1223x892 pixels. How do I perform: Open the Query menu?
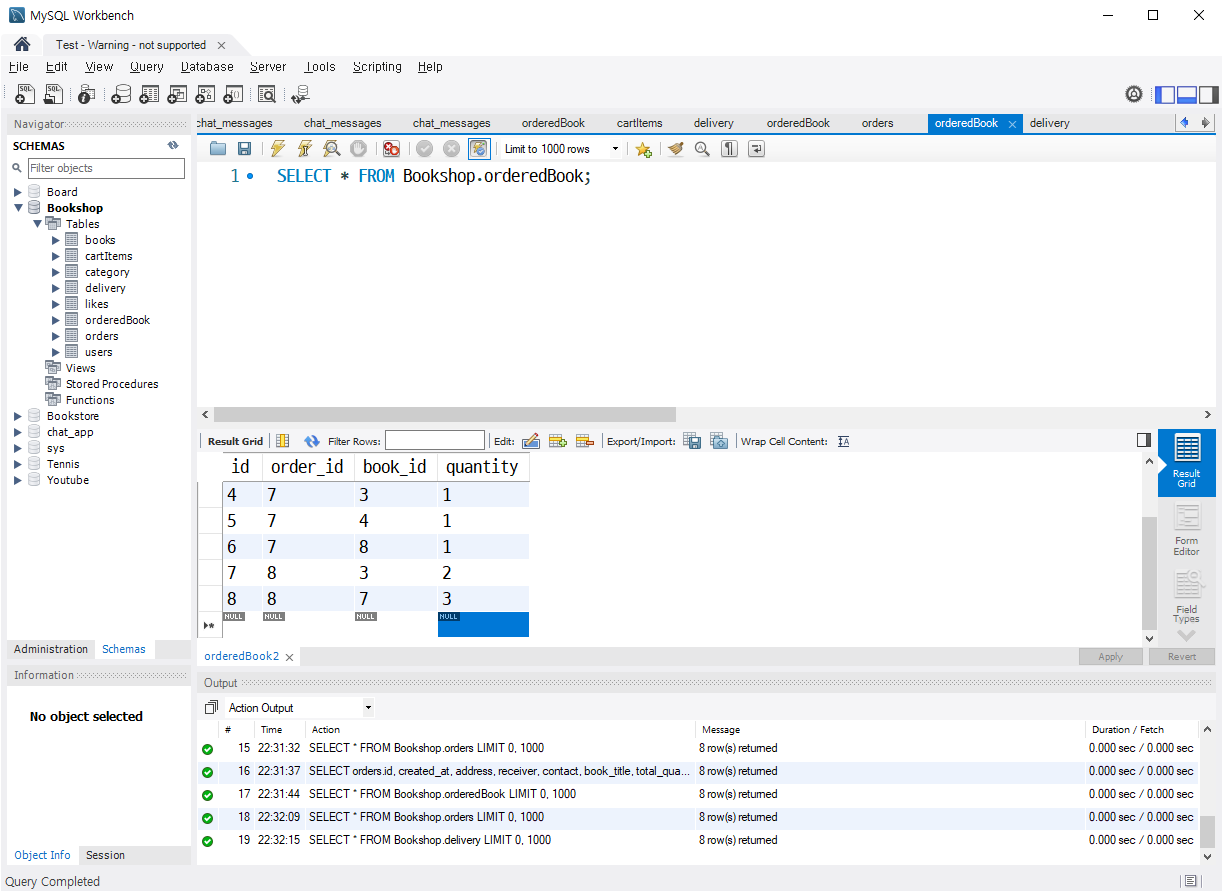click(147, 67)
